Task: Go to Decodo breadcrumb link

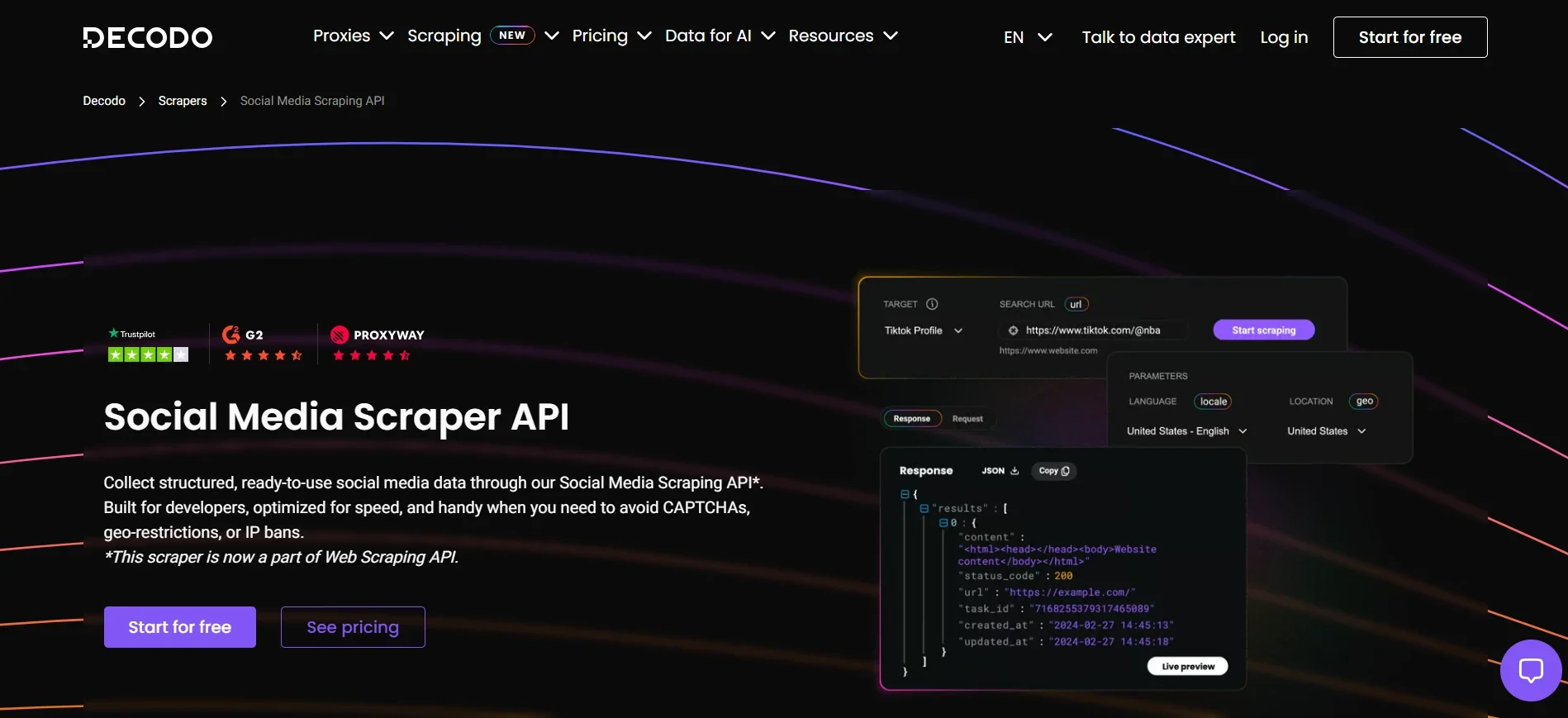Action: (x=104, y=101)
